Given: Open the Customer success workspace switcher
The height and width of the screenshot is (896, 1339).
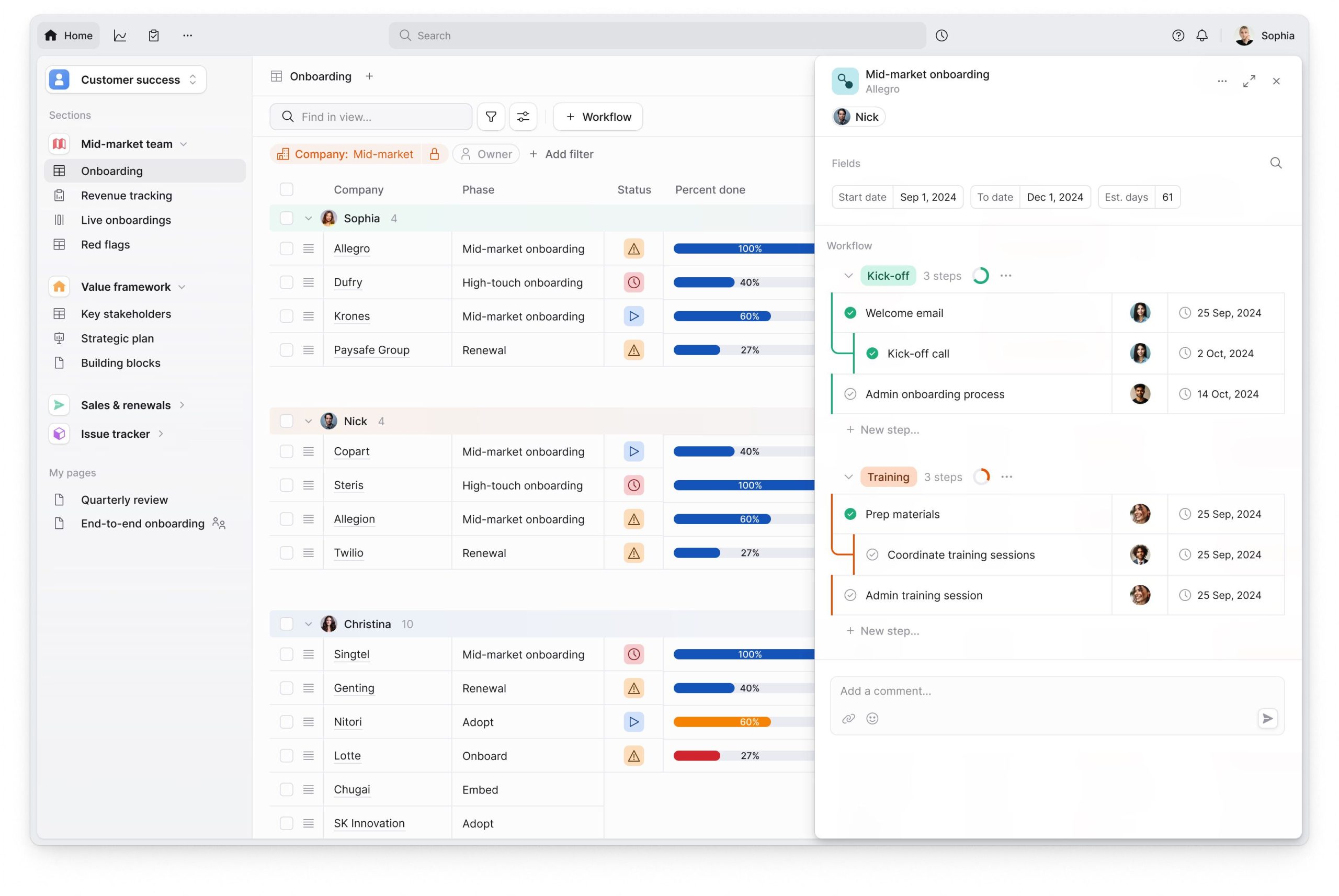Looking at the screenshot, I should 192,80.
